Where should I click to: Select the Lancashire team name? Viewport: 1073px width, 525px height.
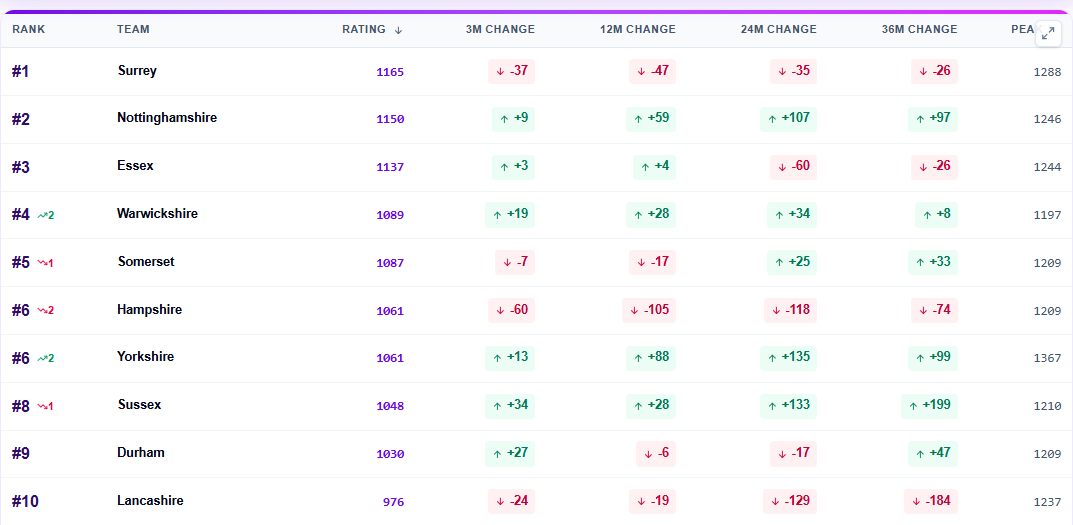point(151,500)
